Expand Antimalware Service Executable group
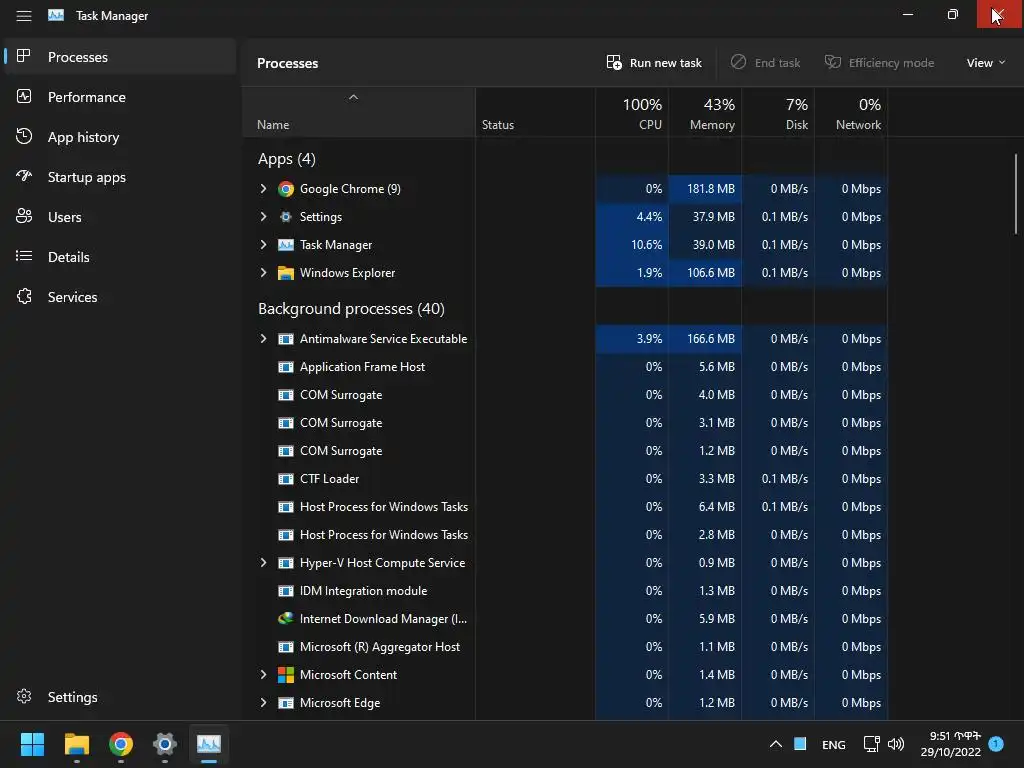The width and height of the screenshot is (1024, 768). click(x=263, y=339)
